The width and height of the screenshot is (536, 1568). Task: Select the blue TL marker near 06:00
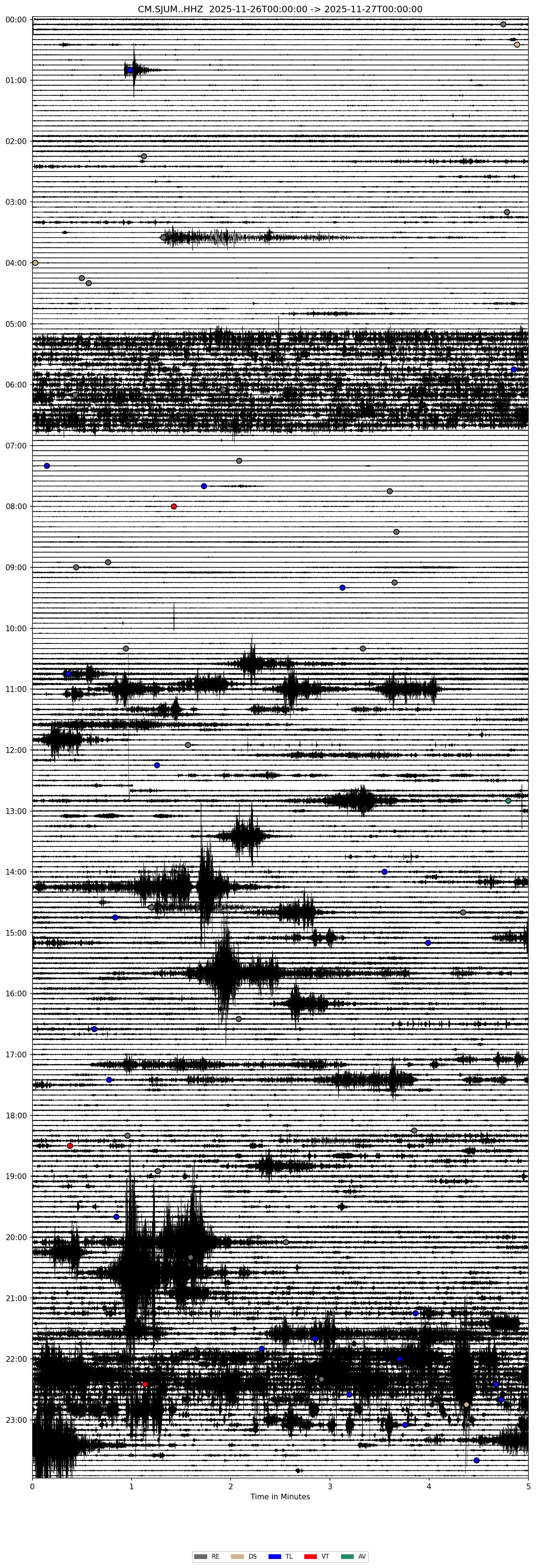pos(514,369)
